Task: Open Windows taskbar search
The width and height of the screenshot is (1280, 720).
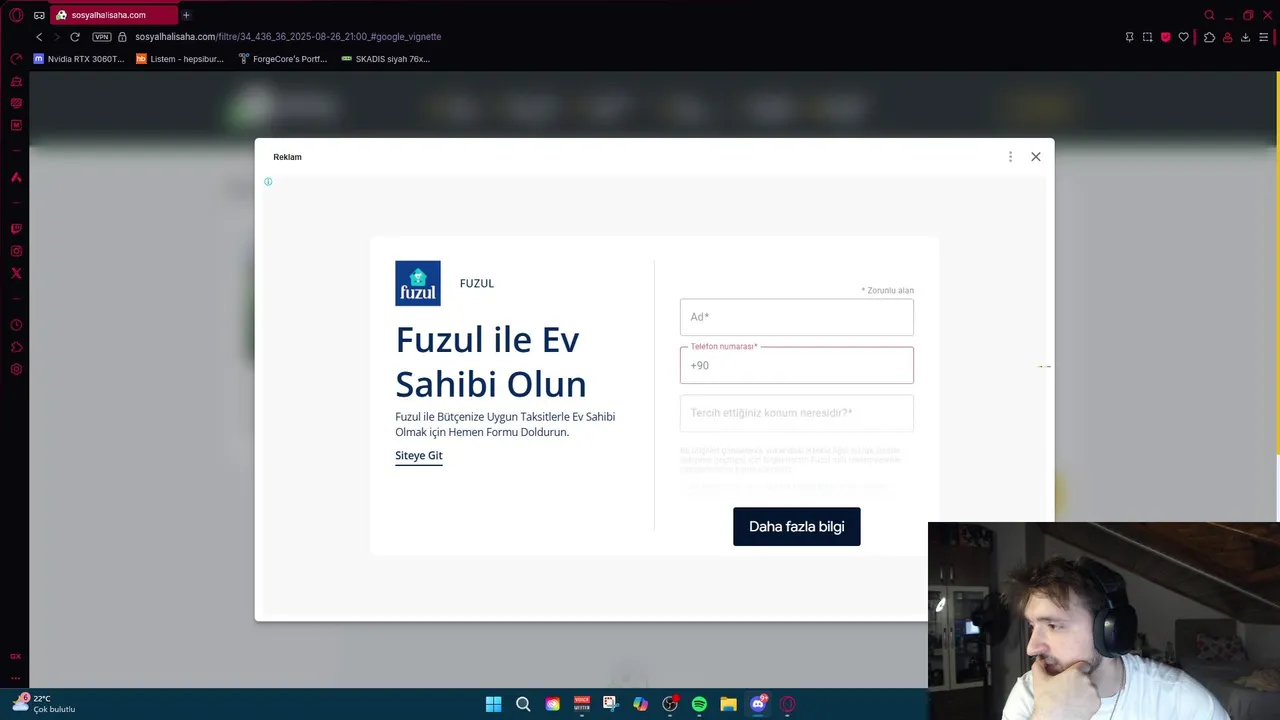Action: pyautogui.click(x=523, y=704)
